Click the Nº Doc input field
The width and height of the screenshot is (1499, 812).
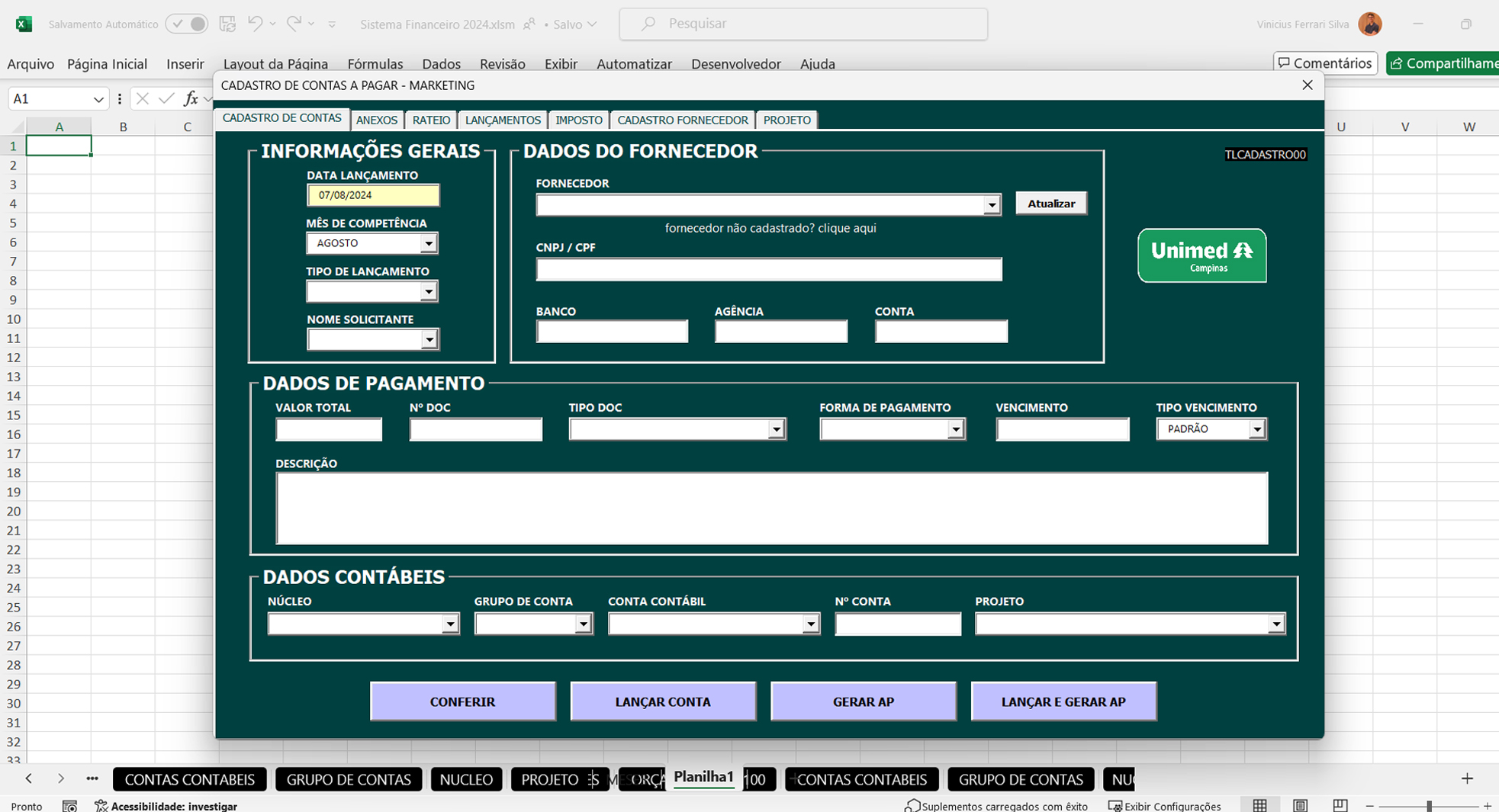476,429
